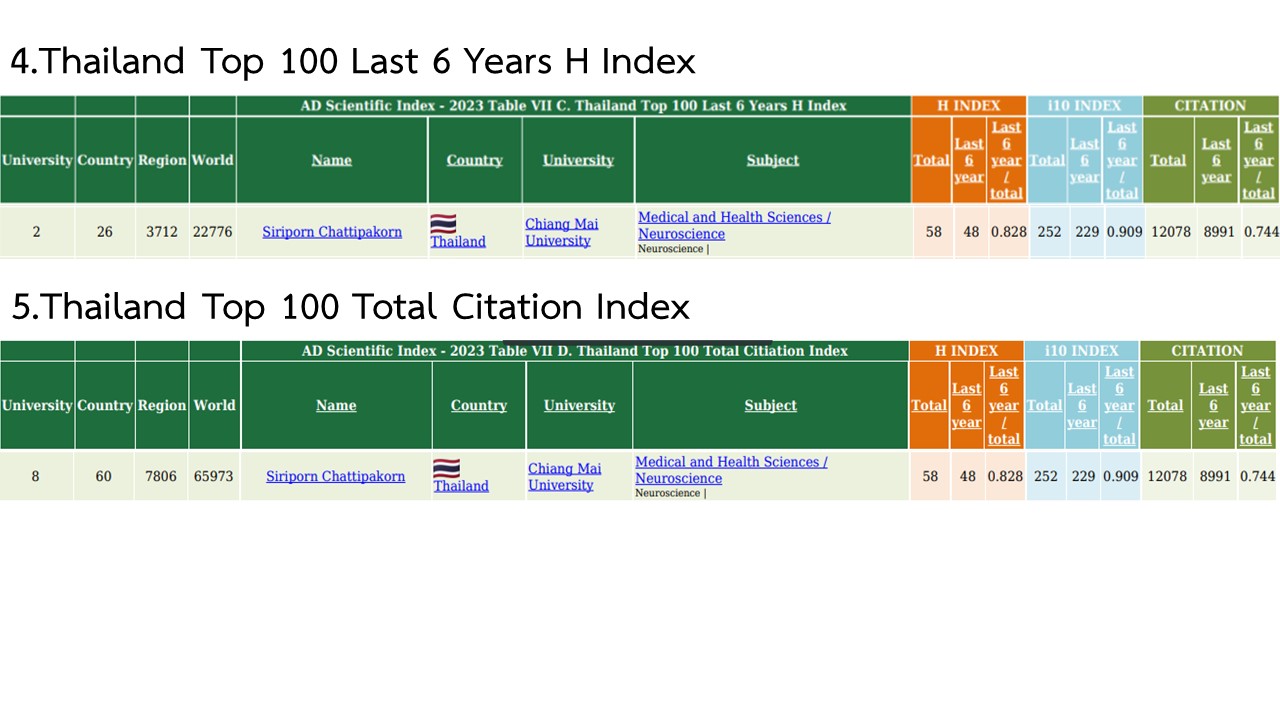Select country rank value 60

tap(104, 476)
